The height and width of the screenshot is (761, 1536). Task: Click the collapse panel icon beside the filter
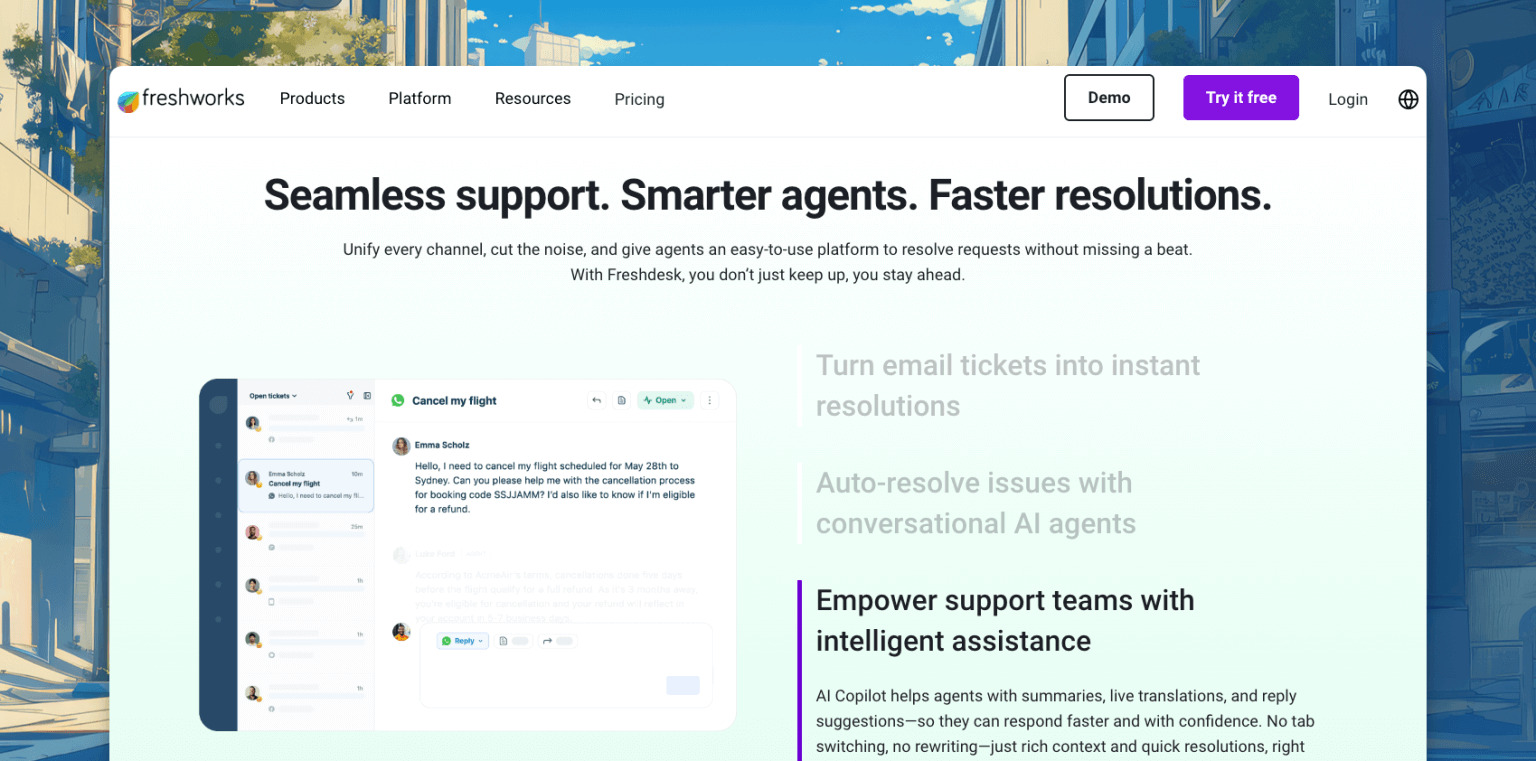pyautogui.click(x=368, y=396)
